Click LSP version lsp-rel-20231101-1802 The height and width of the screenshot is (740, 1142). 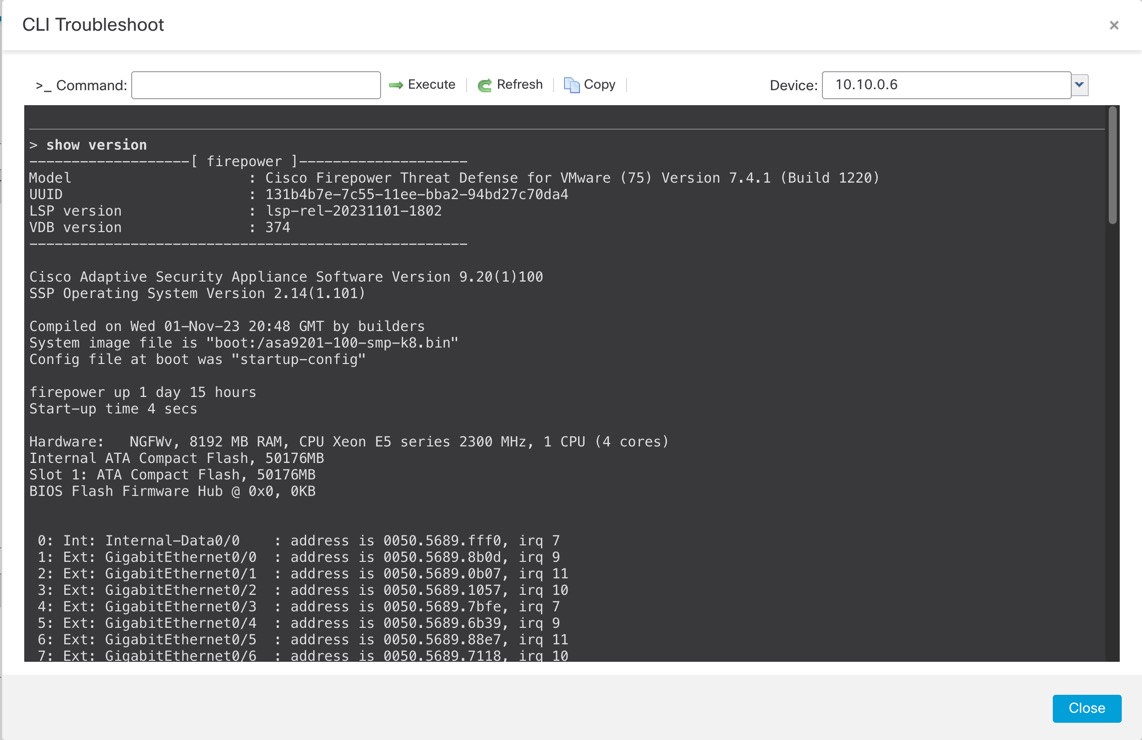[235, 211]
